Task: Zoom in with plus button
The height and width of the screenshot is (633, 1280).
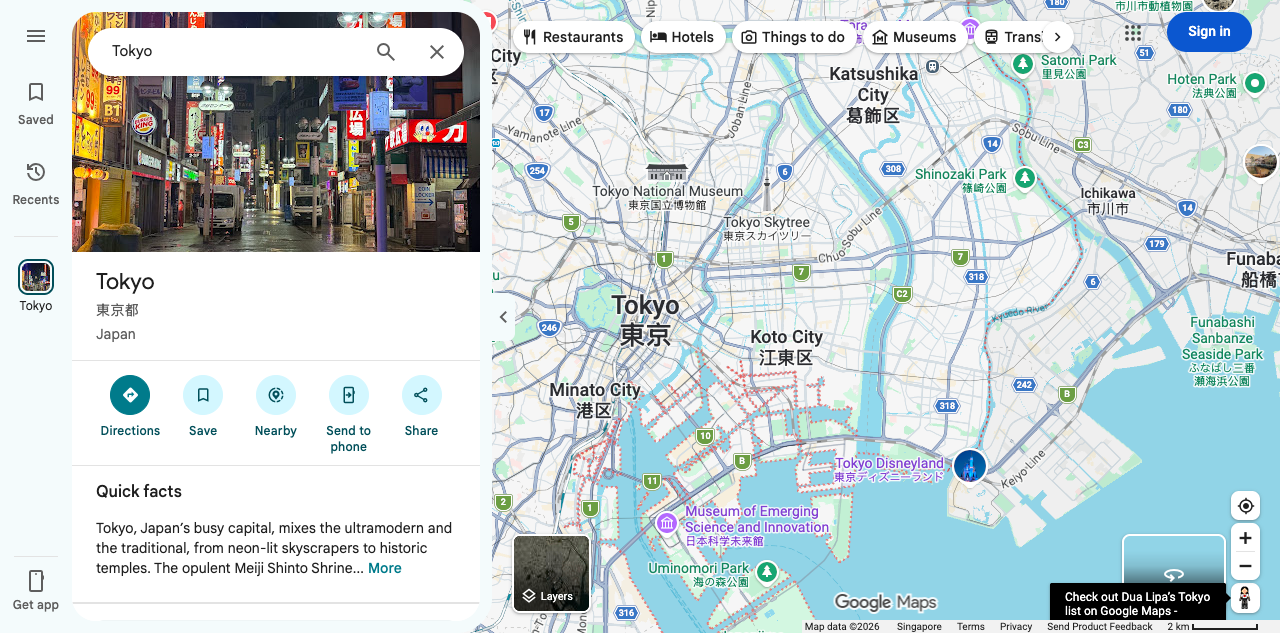Action: 1245,538
